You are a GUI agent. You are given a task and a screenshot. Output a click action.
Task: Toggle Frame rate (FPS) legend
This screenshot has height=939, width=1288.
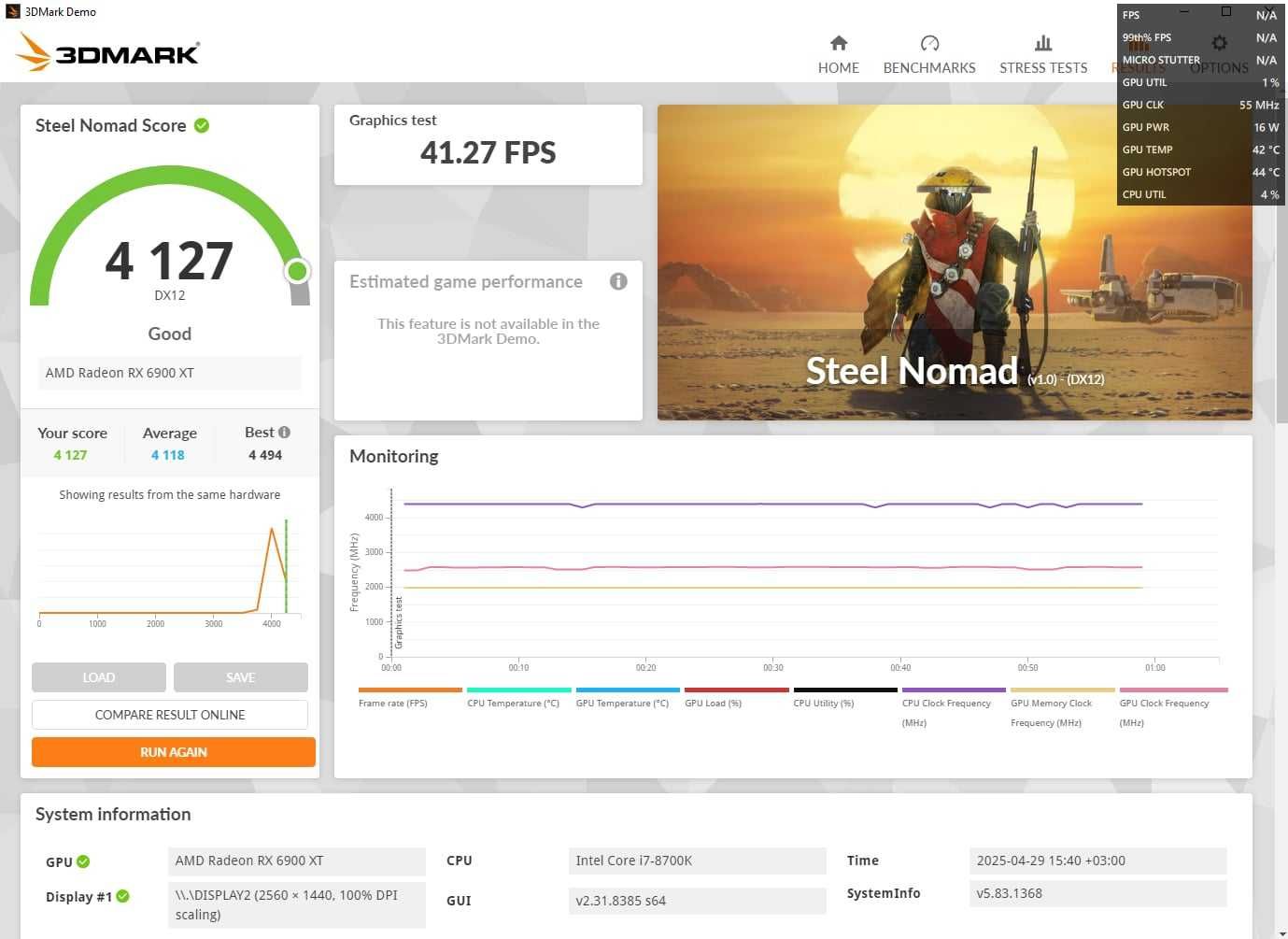click(x=410, y=699)
